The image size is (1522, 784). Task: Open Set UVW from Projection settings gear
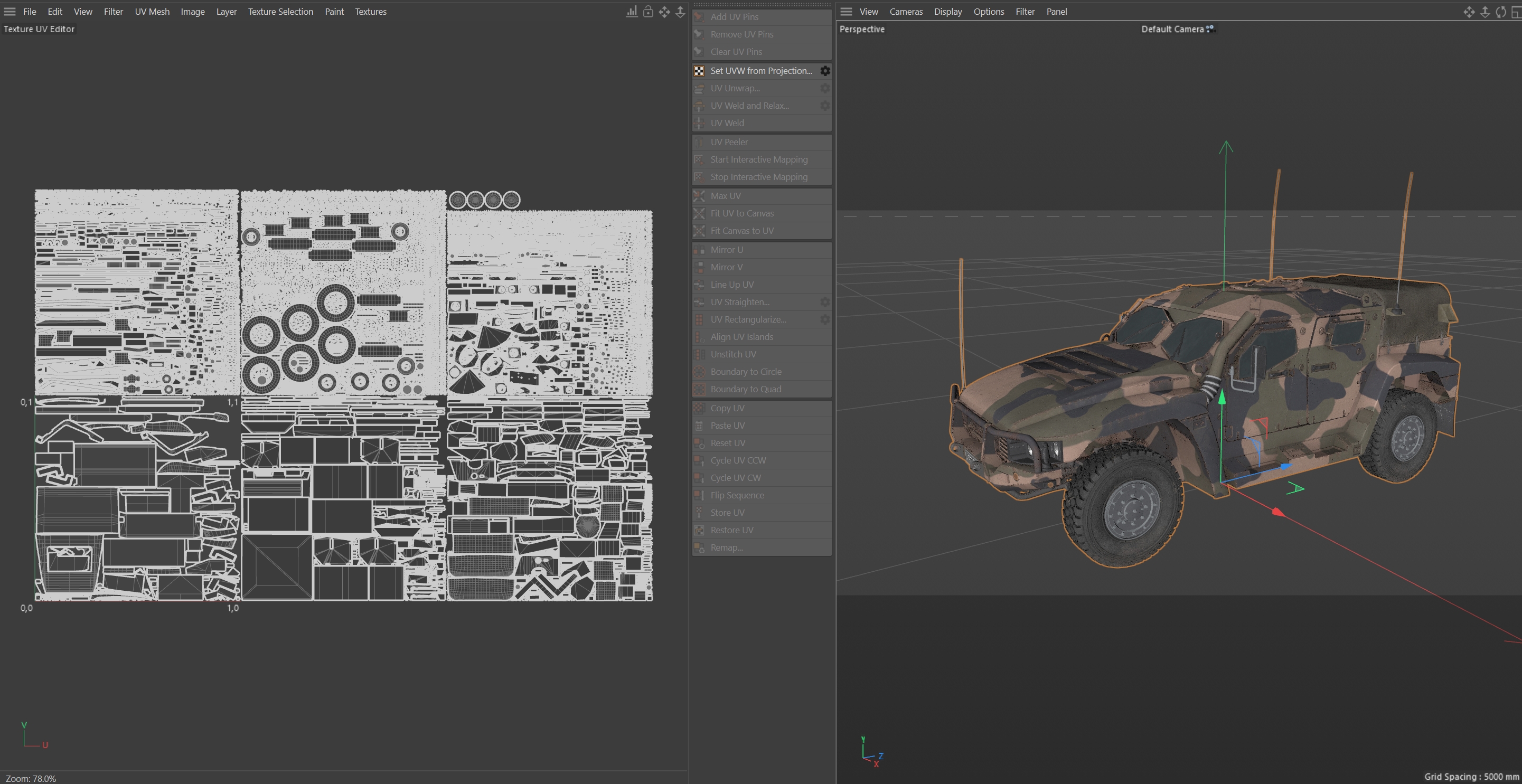(825, 71)
